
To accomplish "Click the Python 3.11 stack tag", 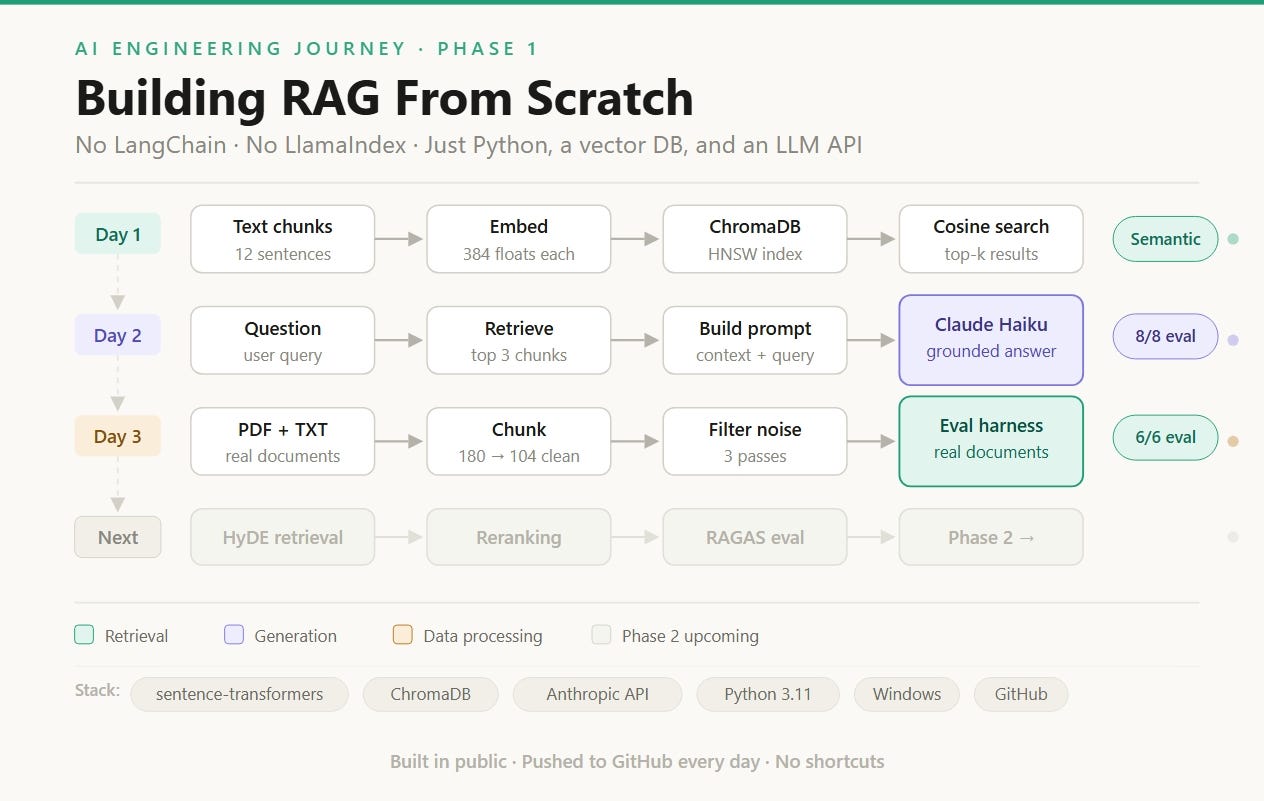I will (x=768, y=694).
